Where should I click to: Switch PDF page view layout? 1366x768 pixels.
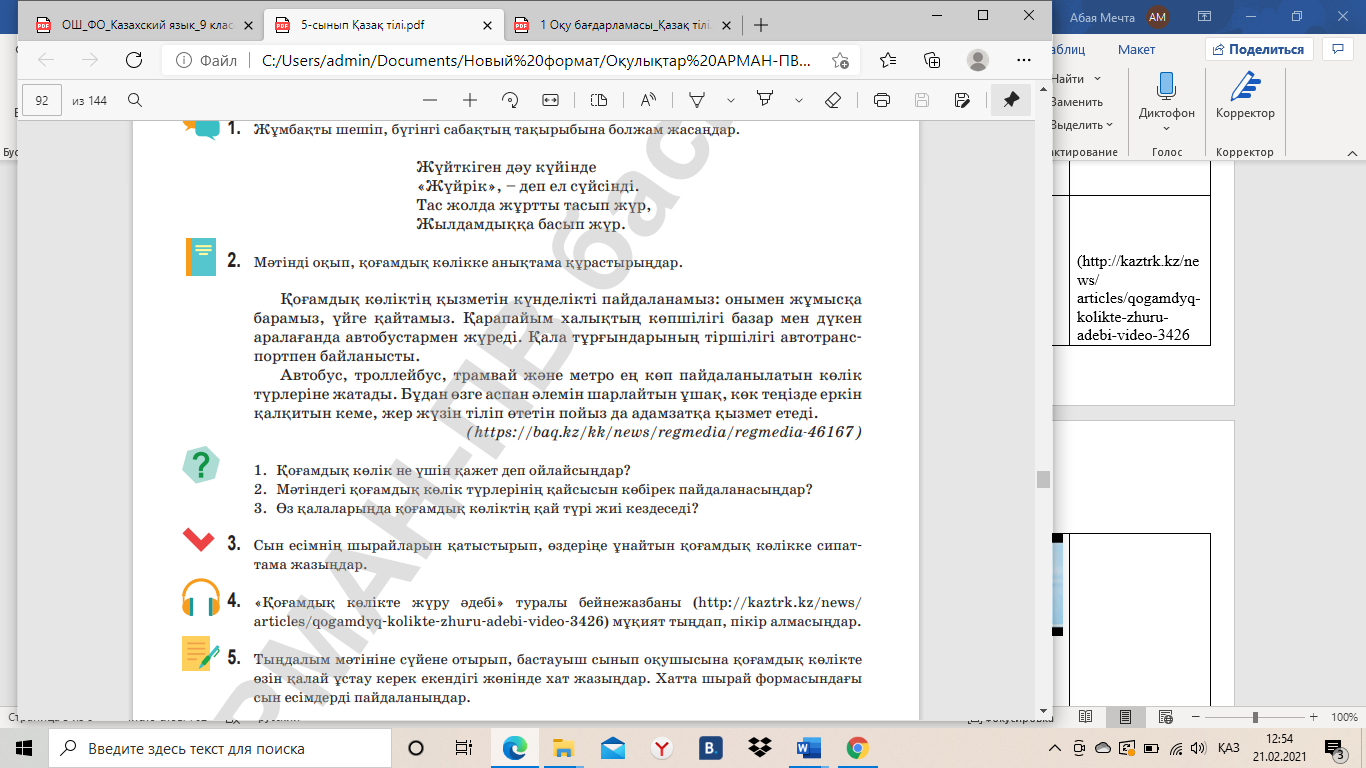[x=599, y=100]
